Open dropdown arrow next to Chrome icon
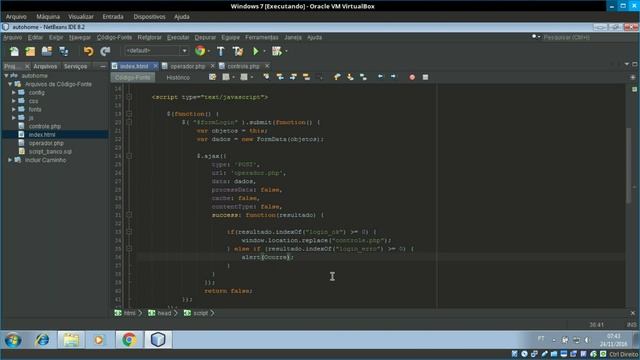Image resolution: width=640 pixels, height=360 pixels. (x=209, y=51)
